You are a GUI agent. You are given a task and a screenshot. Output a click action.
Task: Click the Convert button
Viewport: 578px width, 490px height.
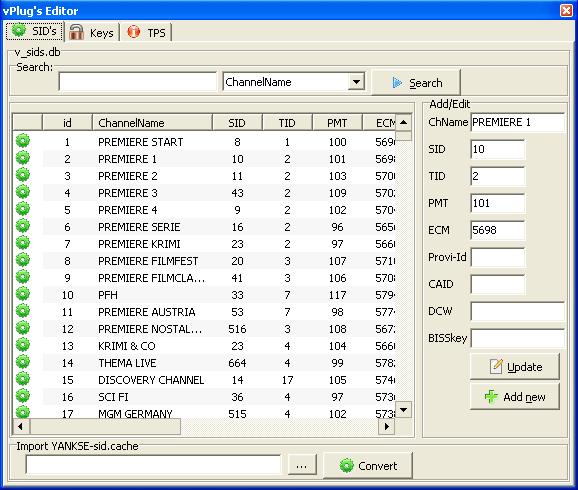coord(368,466)
